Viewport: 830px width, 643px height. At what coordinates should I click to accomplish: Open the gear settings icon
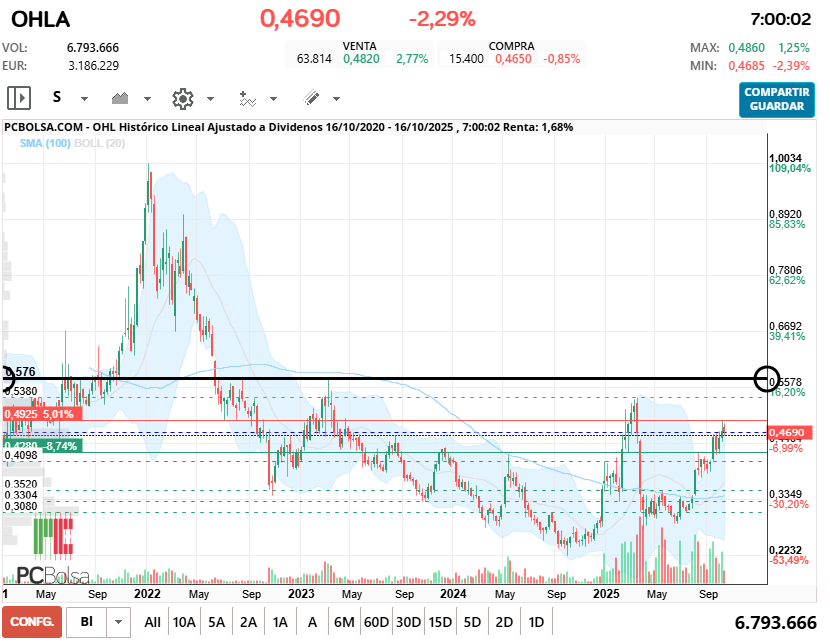(x=183, y=98)
